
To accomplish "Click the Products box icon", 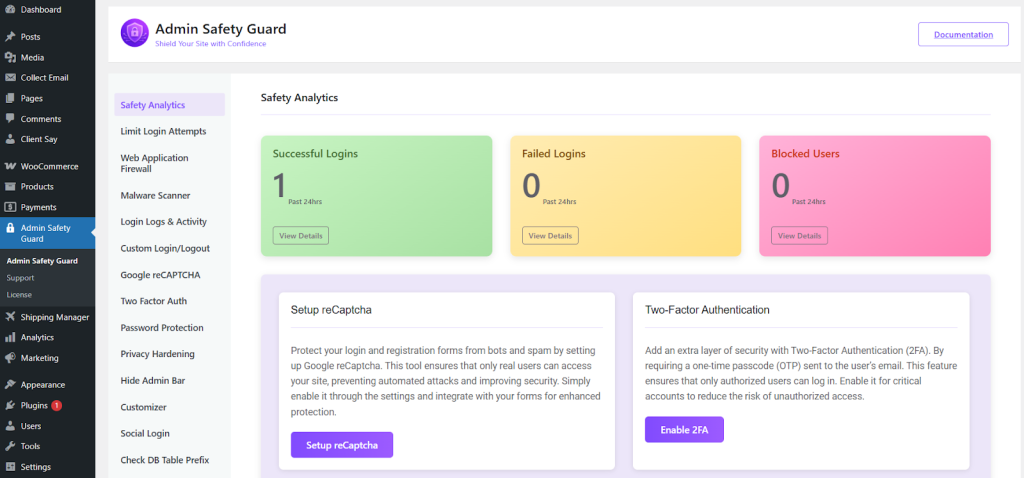I will coord(10,187).
